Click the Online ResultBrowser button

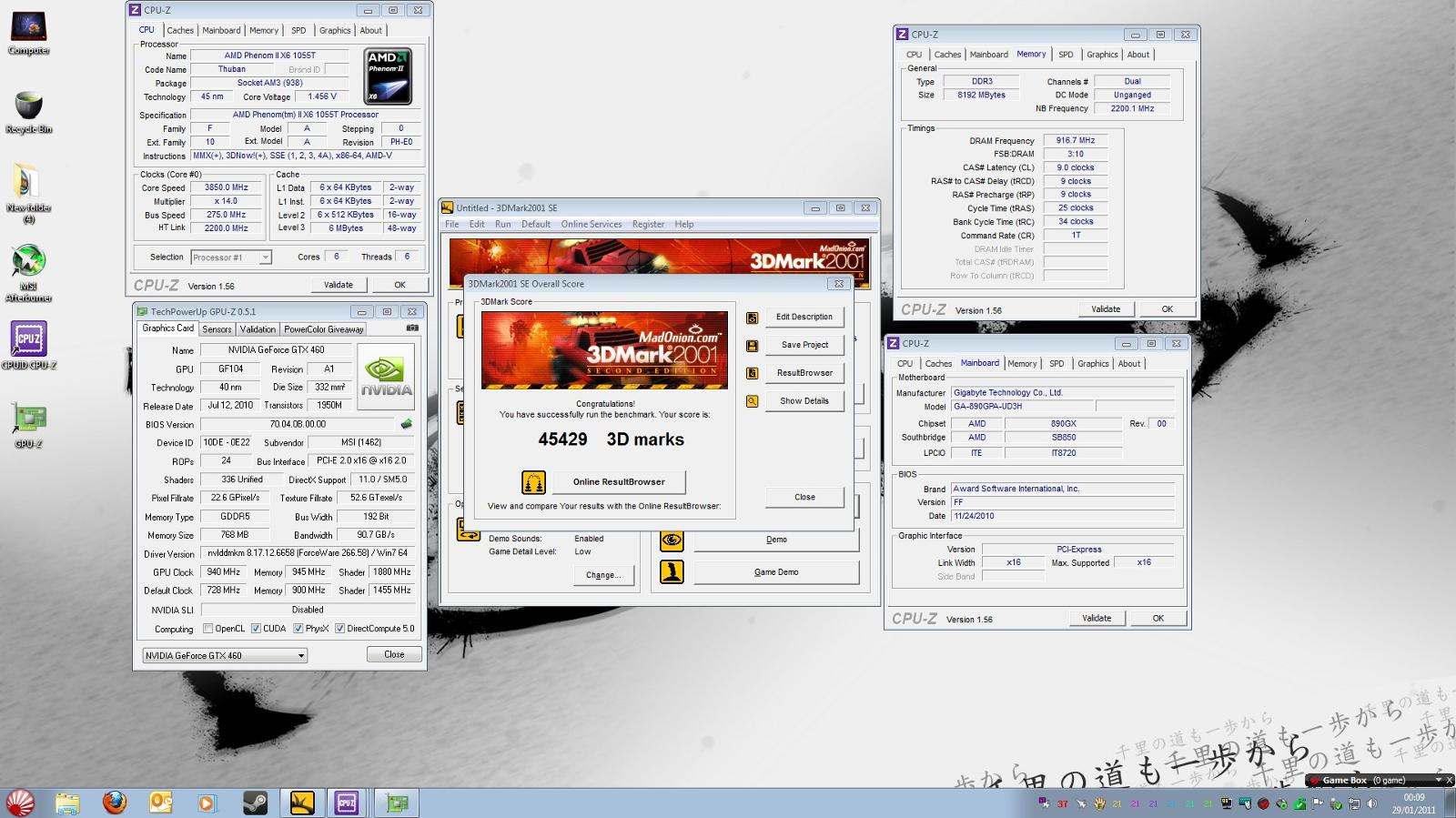coord(619,482)
